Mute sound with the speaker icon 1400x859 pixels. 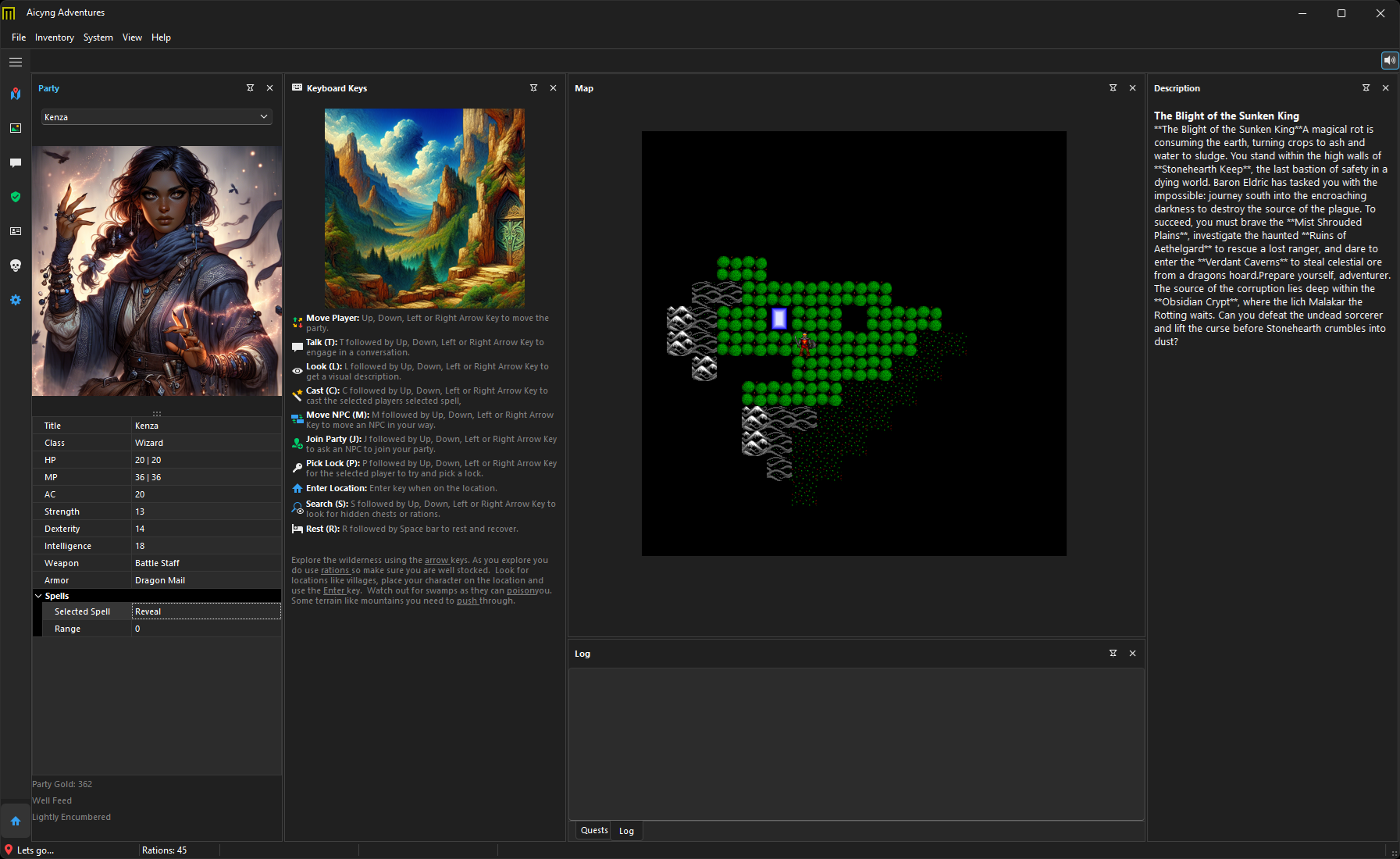click(1389, 60)
